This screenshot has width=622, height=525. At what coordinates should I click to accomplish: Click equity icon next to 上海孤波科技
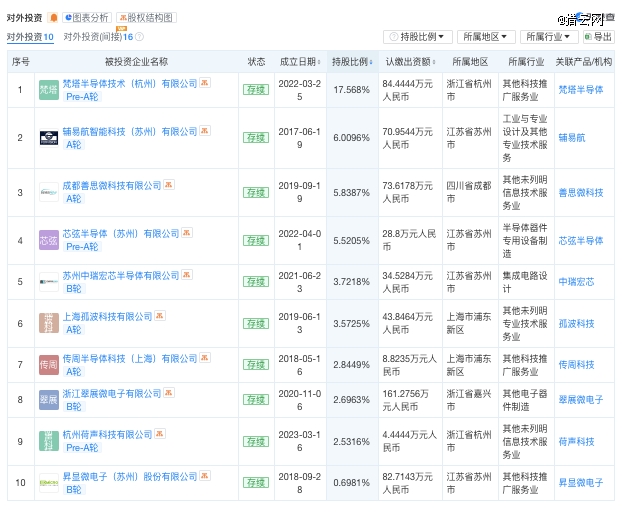click(x=160, y=315)
